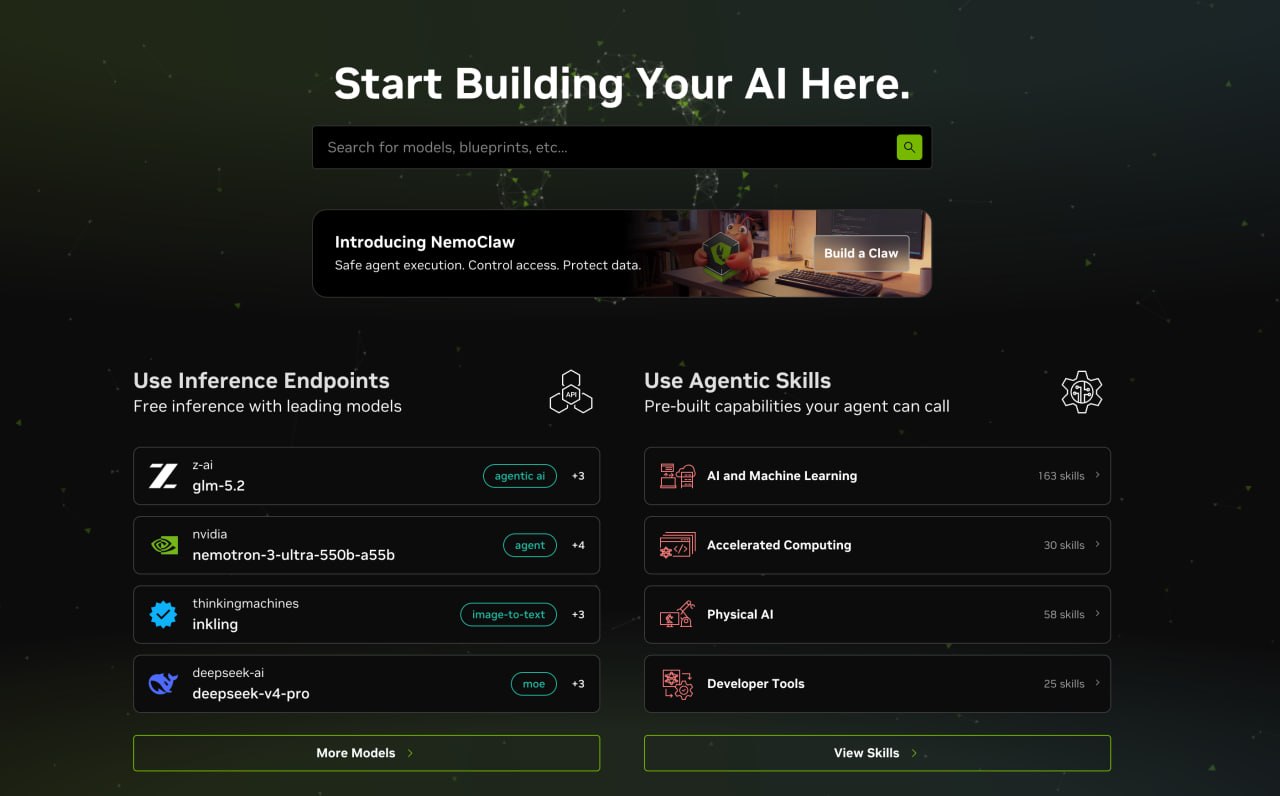Open the Developer Tools label

coord(756,683)
